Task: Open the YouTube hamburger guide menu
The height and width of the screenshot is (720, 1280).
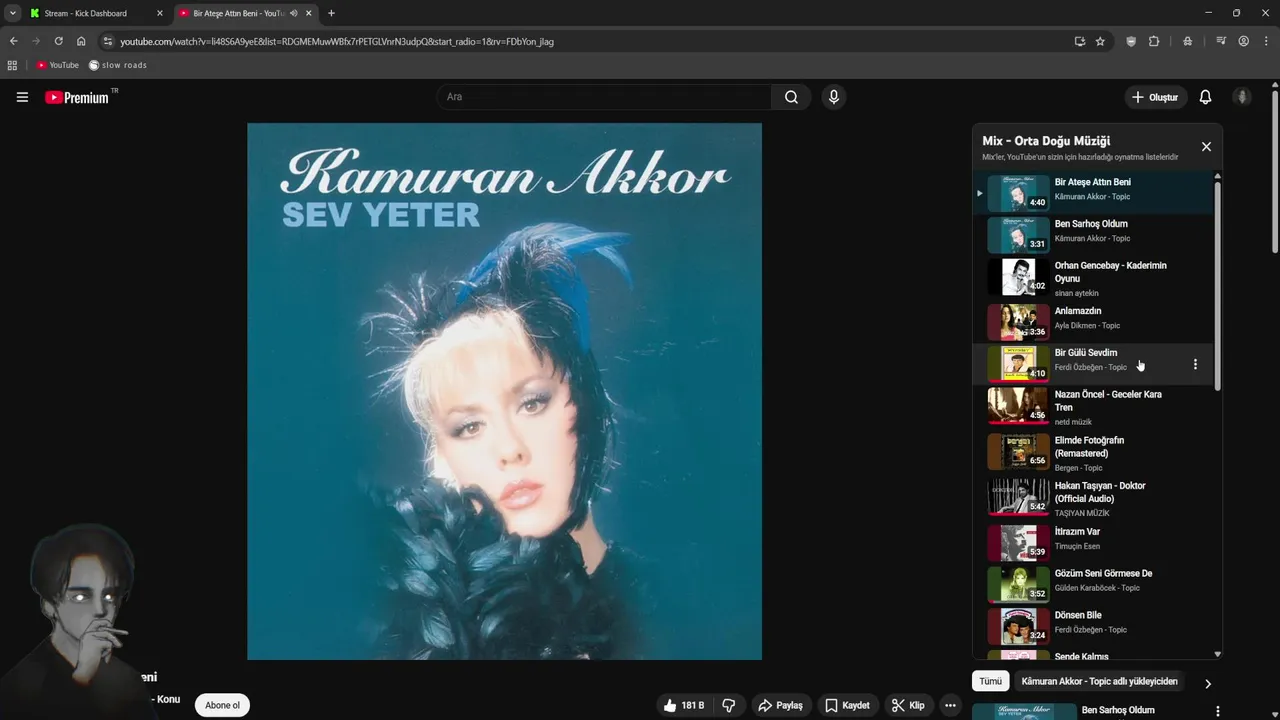Action: pyautogui.click(x=22, y=97)
